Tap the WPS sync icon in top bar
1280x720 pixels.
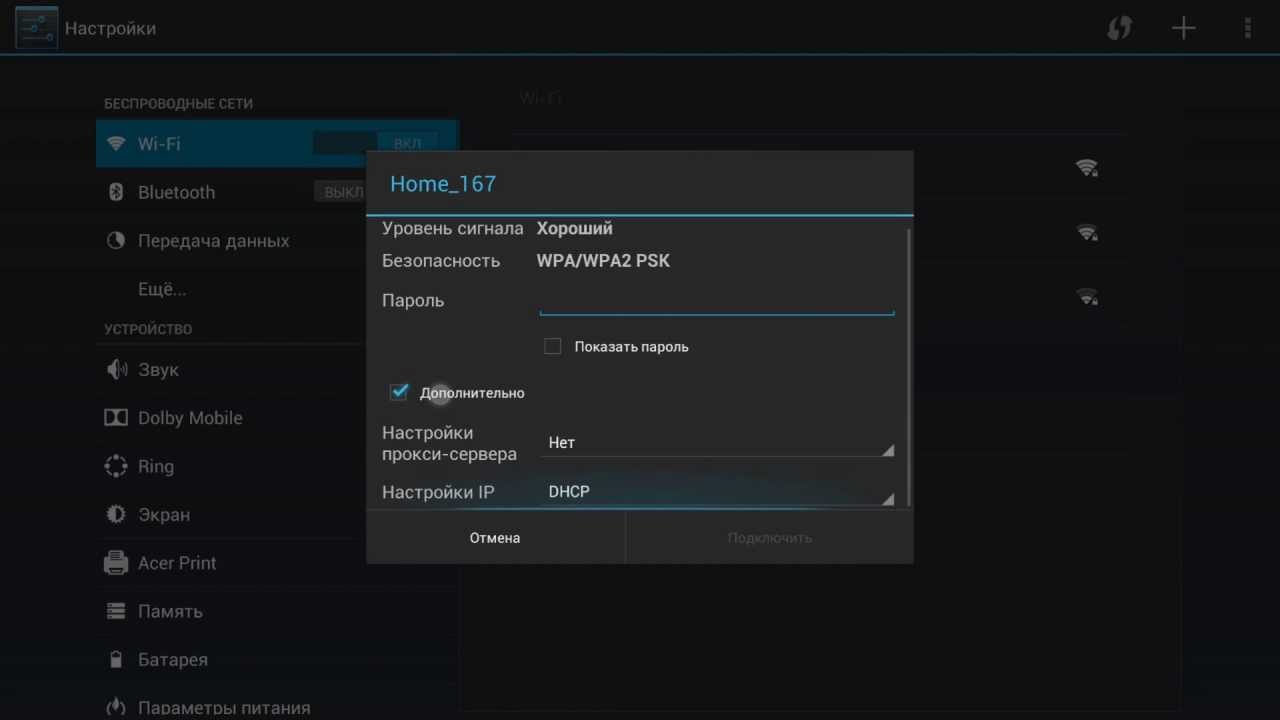tap(1119, 28)
